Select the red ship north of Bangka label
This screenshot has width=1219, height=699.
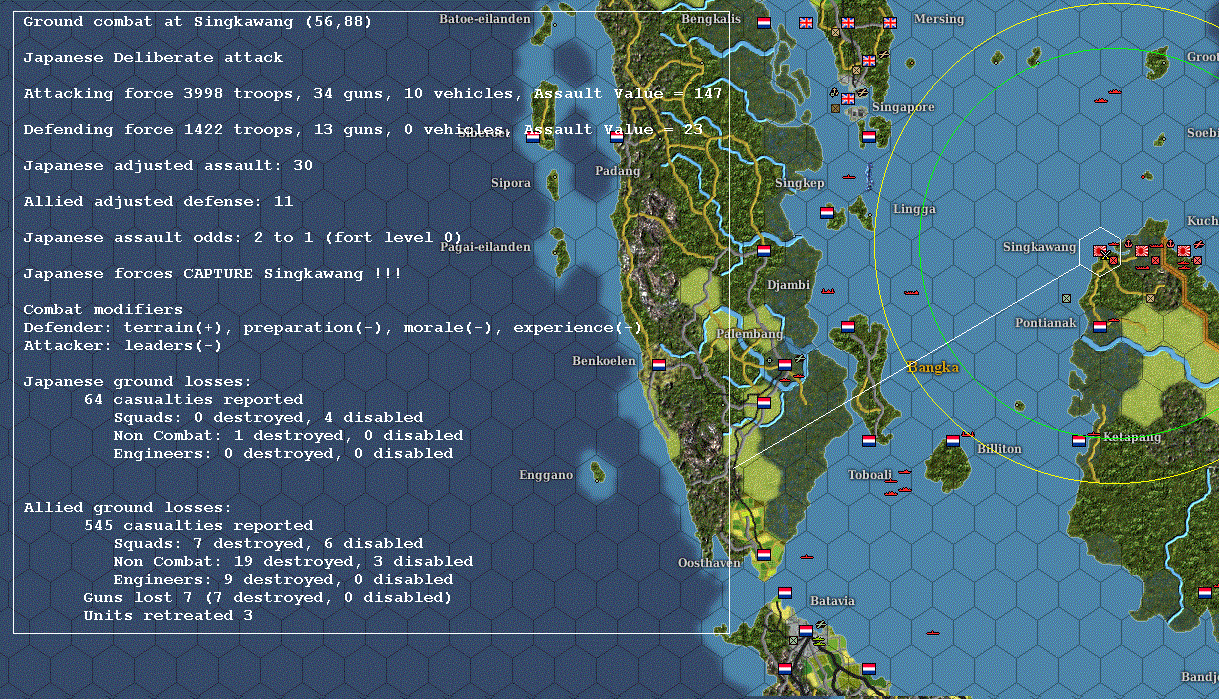[x=911, y=293]
